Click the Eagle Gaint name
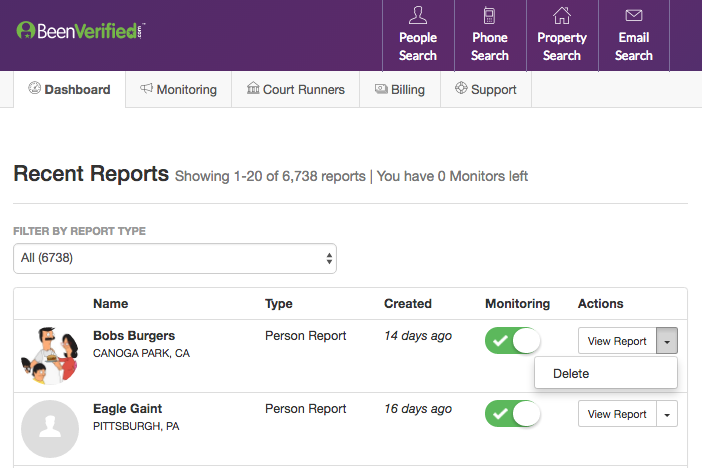This screenshot has height=468, width=702. pos(128,408)
